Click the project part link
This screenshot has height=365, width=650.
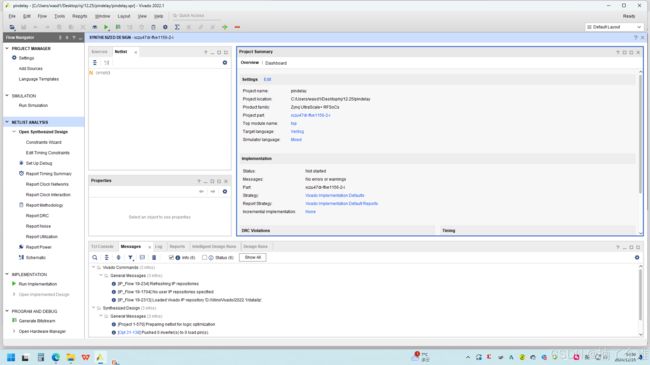tap(310, 115)
